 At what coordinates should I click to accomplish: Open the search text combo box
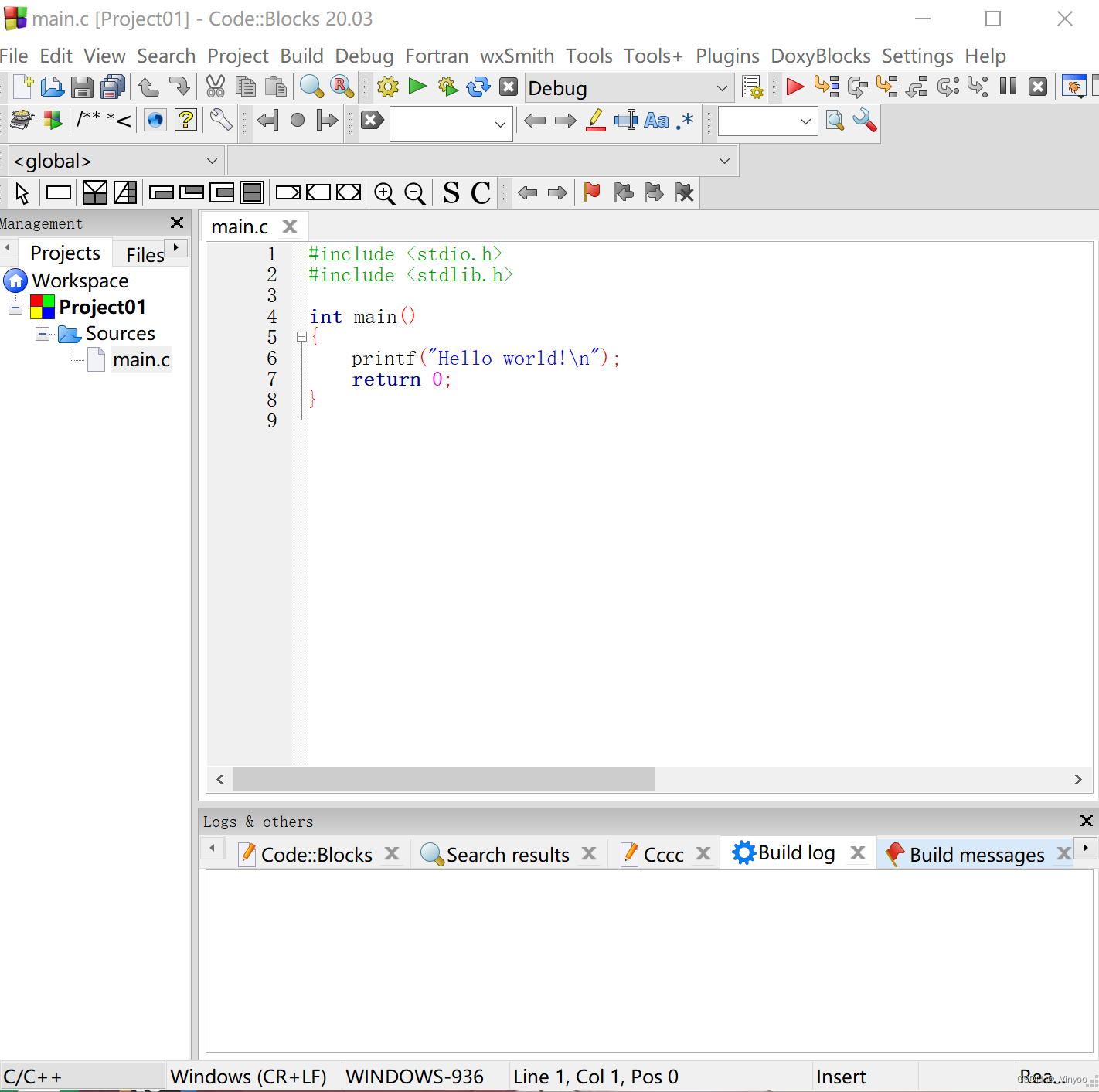pos(451,124)
